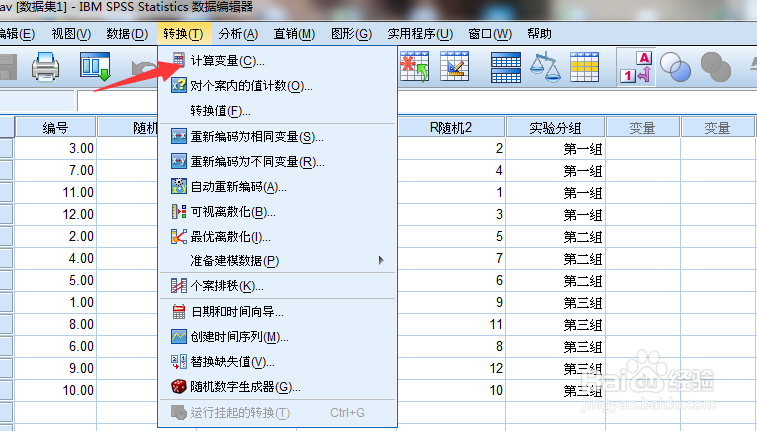Click the R随机2 cell with value 7
757x431 pixels.
[451, 258]
